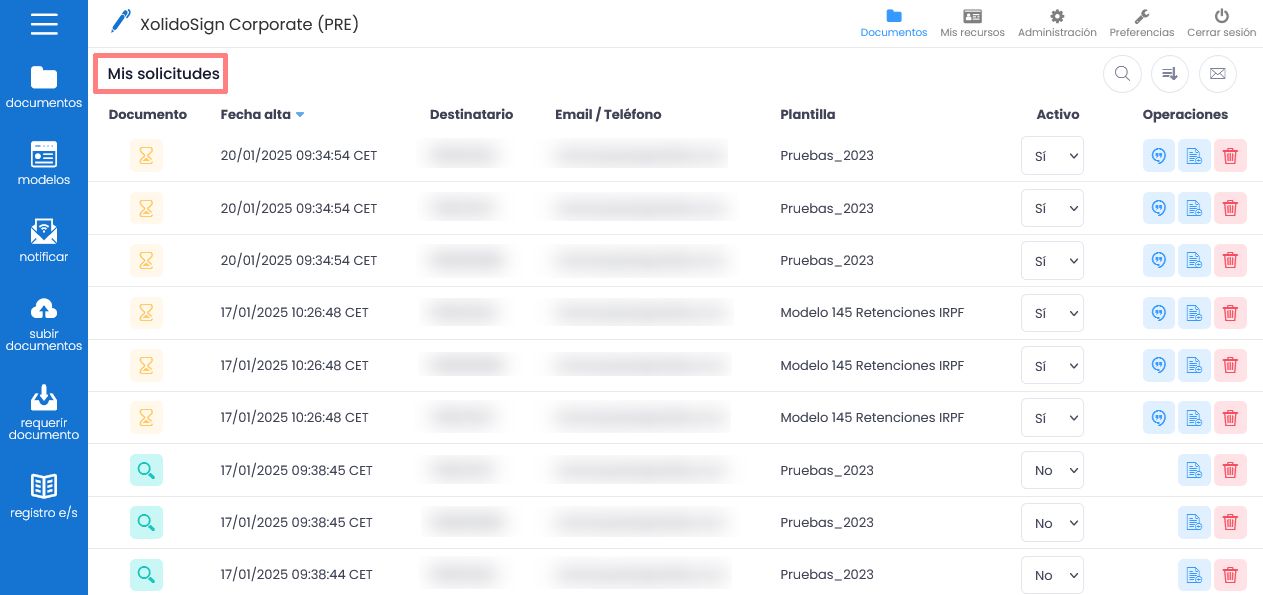Screen dimensions: 1263x595
Task: Click hourglass pending icon in first row
Action: point(146,155)
